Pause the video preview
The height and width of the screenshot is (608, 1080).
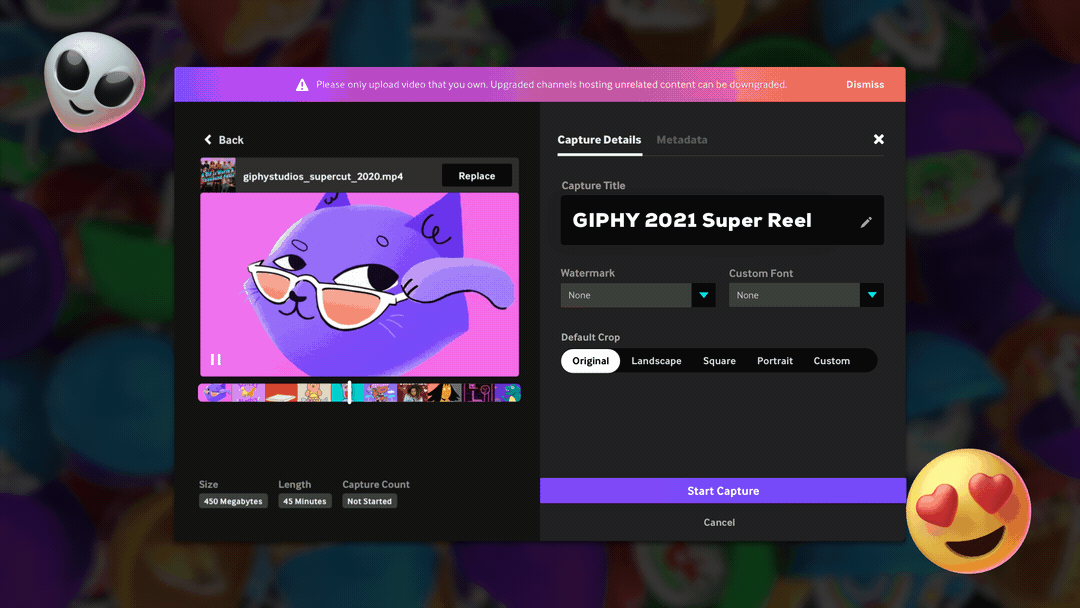pyautogui.click(x=216, y=359)
